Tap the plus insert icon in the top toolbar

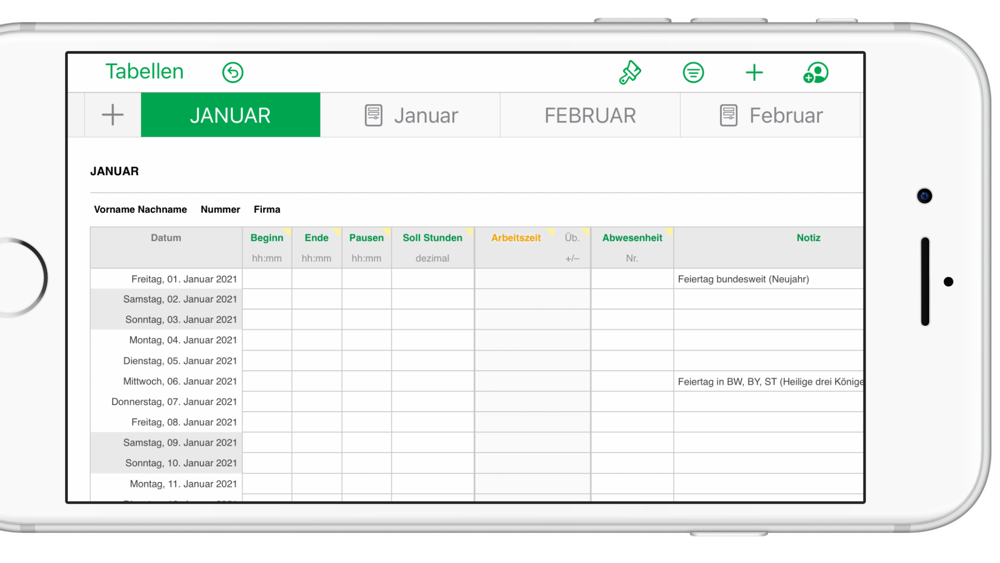[x=754, y=72]
